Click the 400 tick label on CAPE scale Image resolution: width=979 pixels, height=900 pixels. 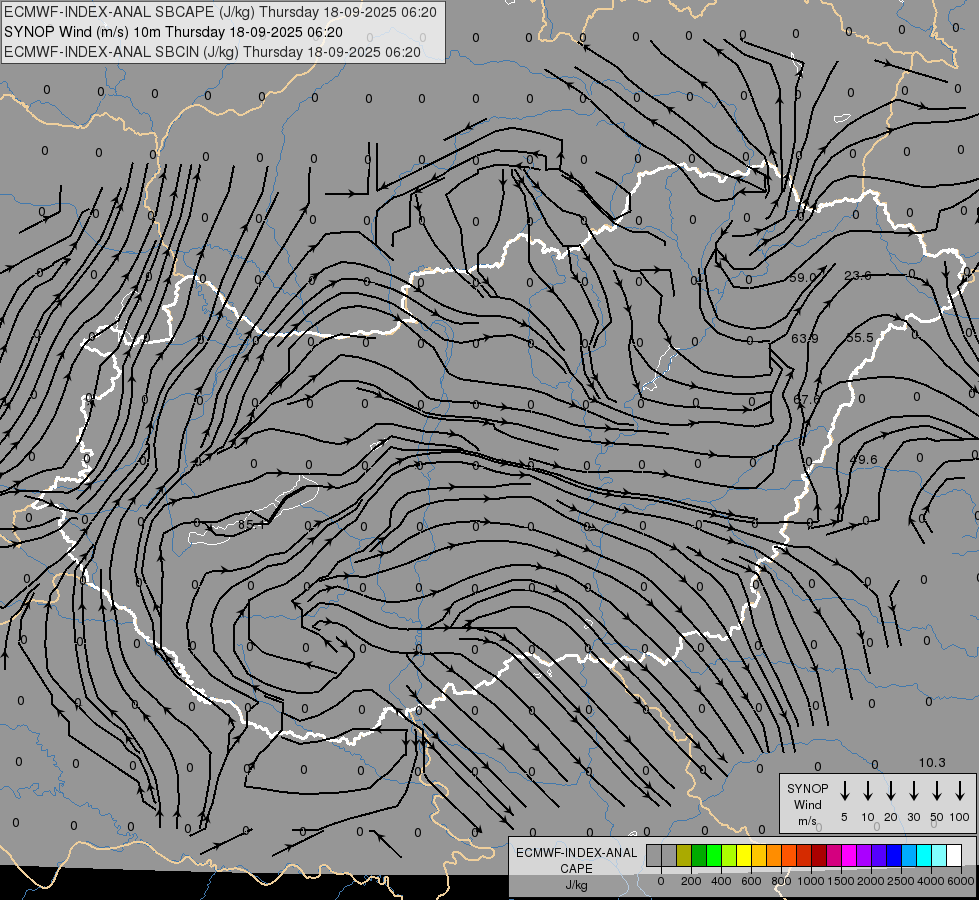click(x=721, y=881)
